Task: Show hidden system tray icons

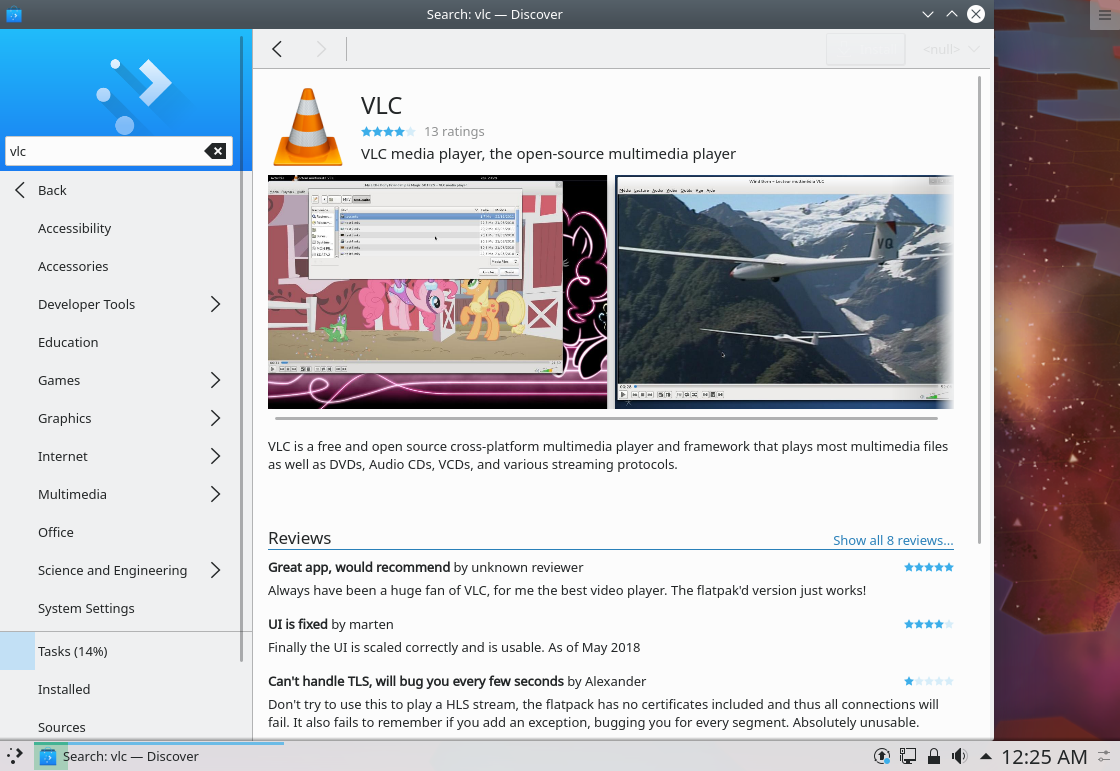Action: pos(986,756)
